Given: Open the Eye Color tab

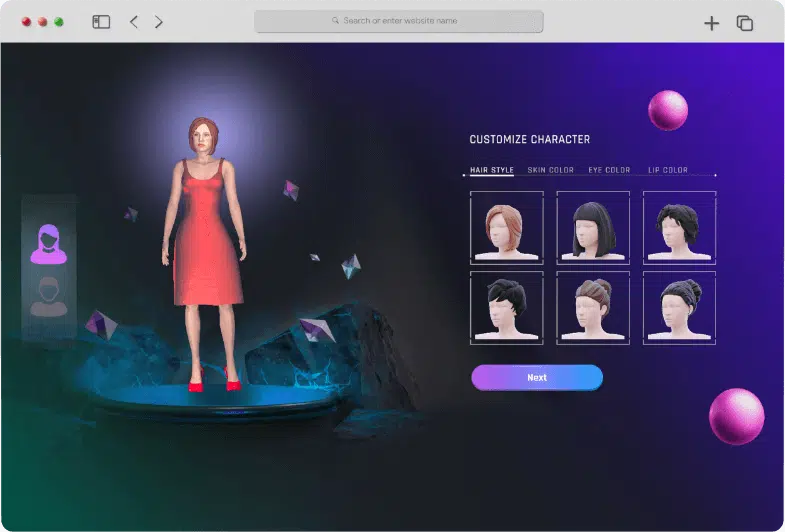Looking at the screenshot, I should point(609,170).
